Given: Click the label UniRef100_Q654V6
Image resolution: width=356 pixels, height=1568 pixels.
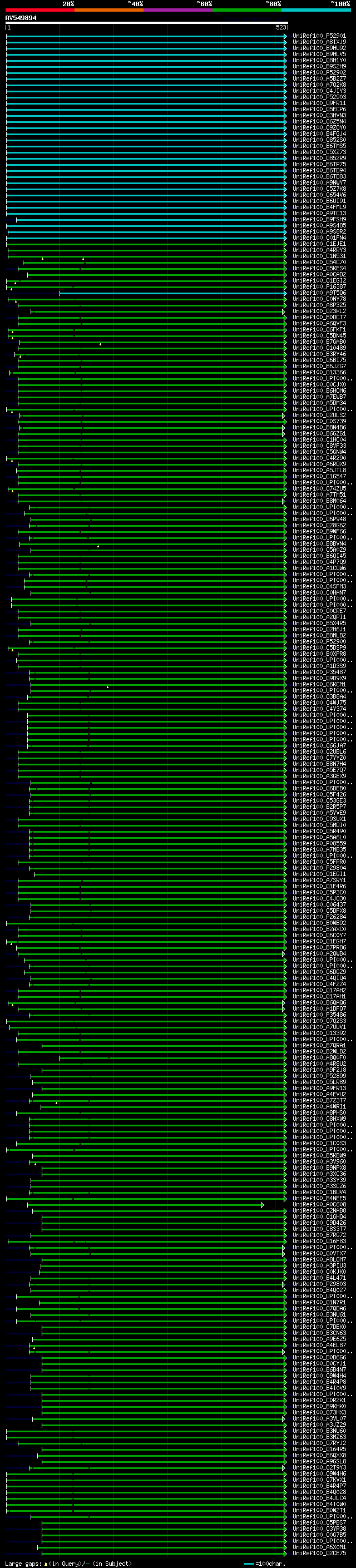Looking at the screenshot, I should (319, 195).
